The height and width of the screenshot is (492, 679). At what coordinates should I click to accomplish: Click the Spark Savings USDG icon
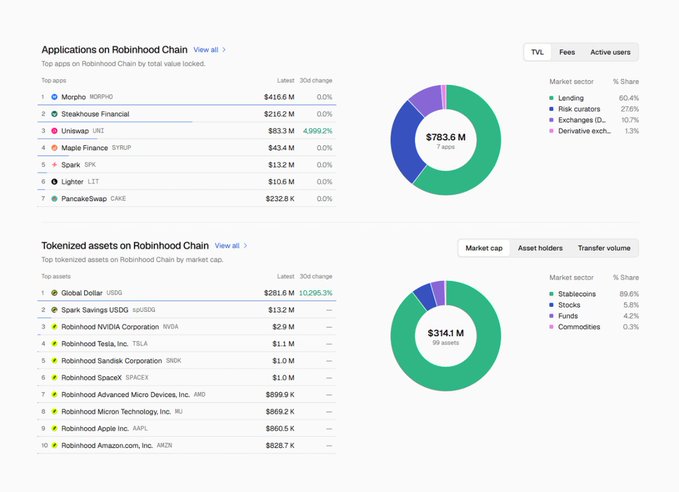click(55, 310)
